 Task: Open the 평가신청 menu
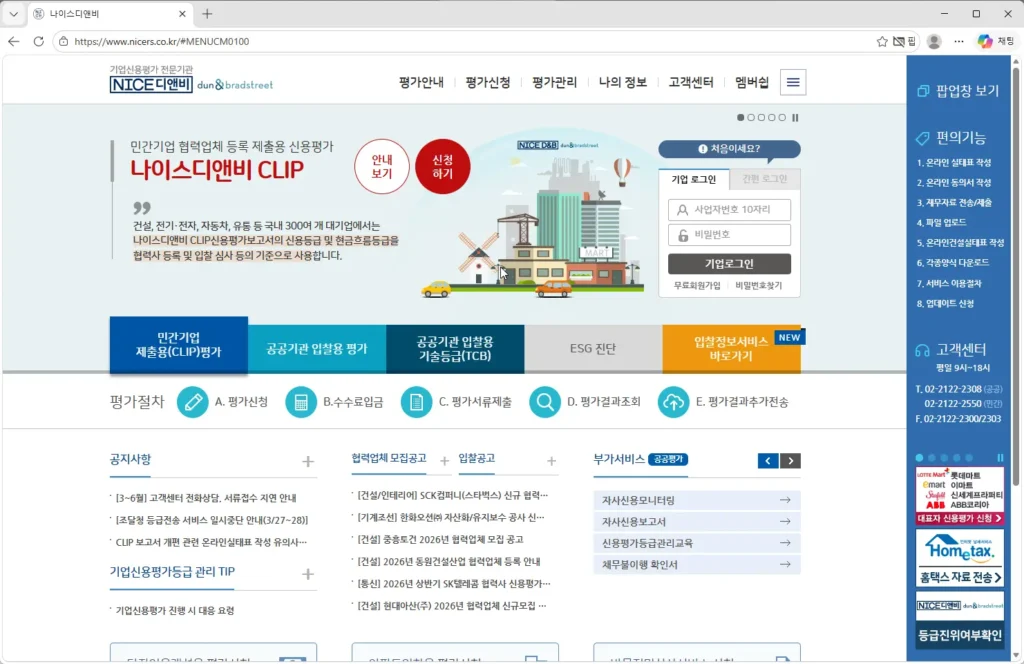point(488,82)
